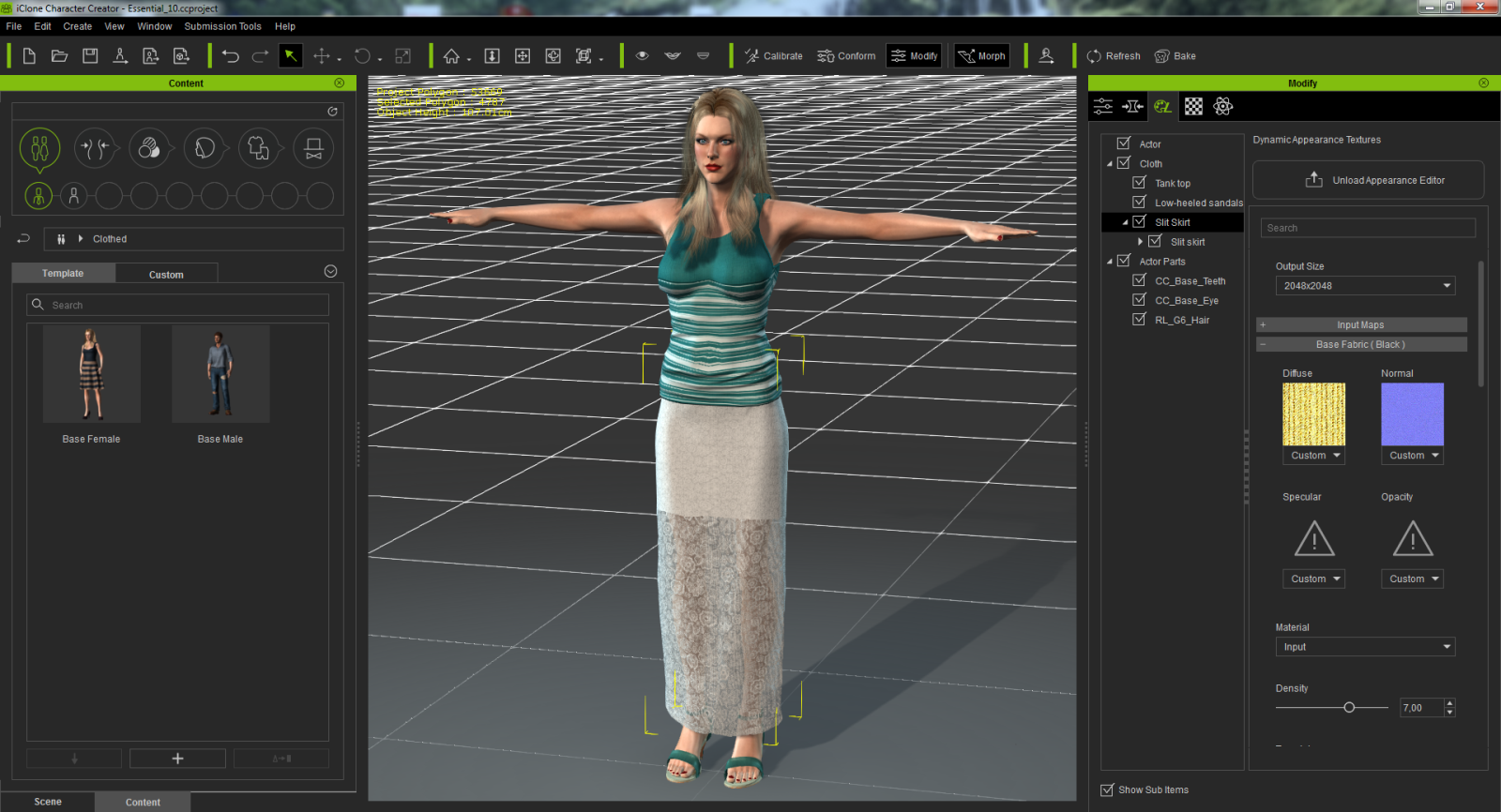Image resolution: width=1501 pixels, height=812 pixels.
Task: Click the blue Normal map swatch
Action: (1412, 414)
